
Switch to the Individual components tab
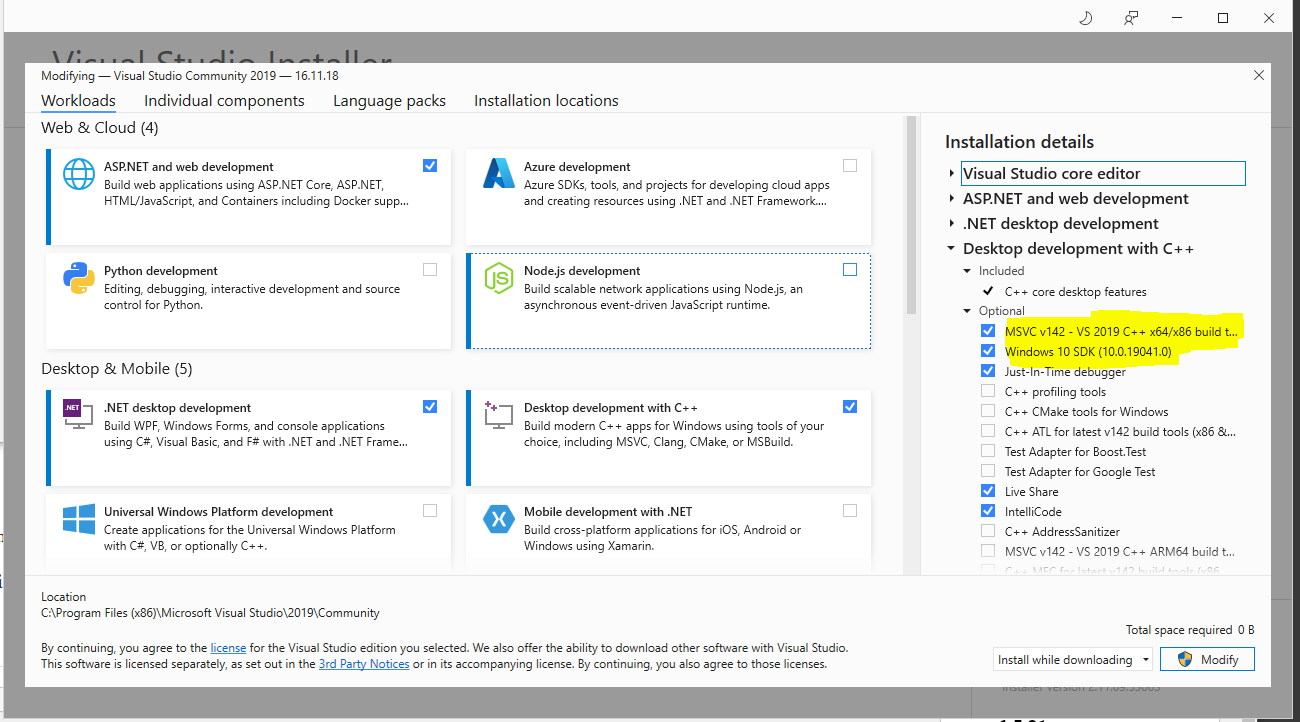pos(224,101)
